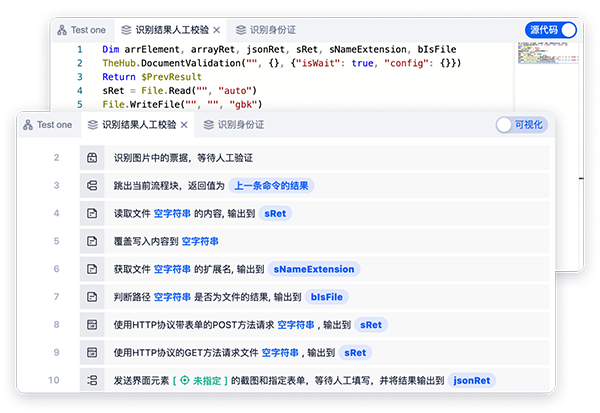Open the Test one tab in the front panel
The width and height of the screenshot is (600, 413).
[x=46, y=125]
